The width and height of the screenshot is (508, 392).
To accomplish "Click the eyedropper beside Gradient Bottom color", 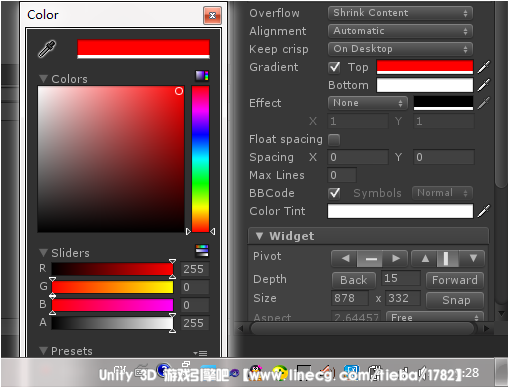I will coord(484,85).
